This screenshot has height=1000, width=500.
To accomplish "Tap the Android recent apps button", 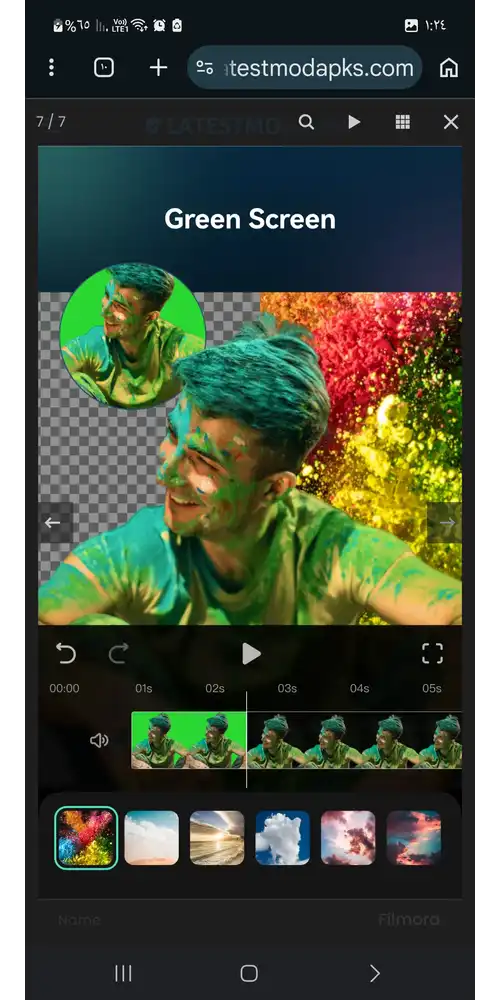I will (x=123, y=973).
